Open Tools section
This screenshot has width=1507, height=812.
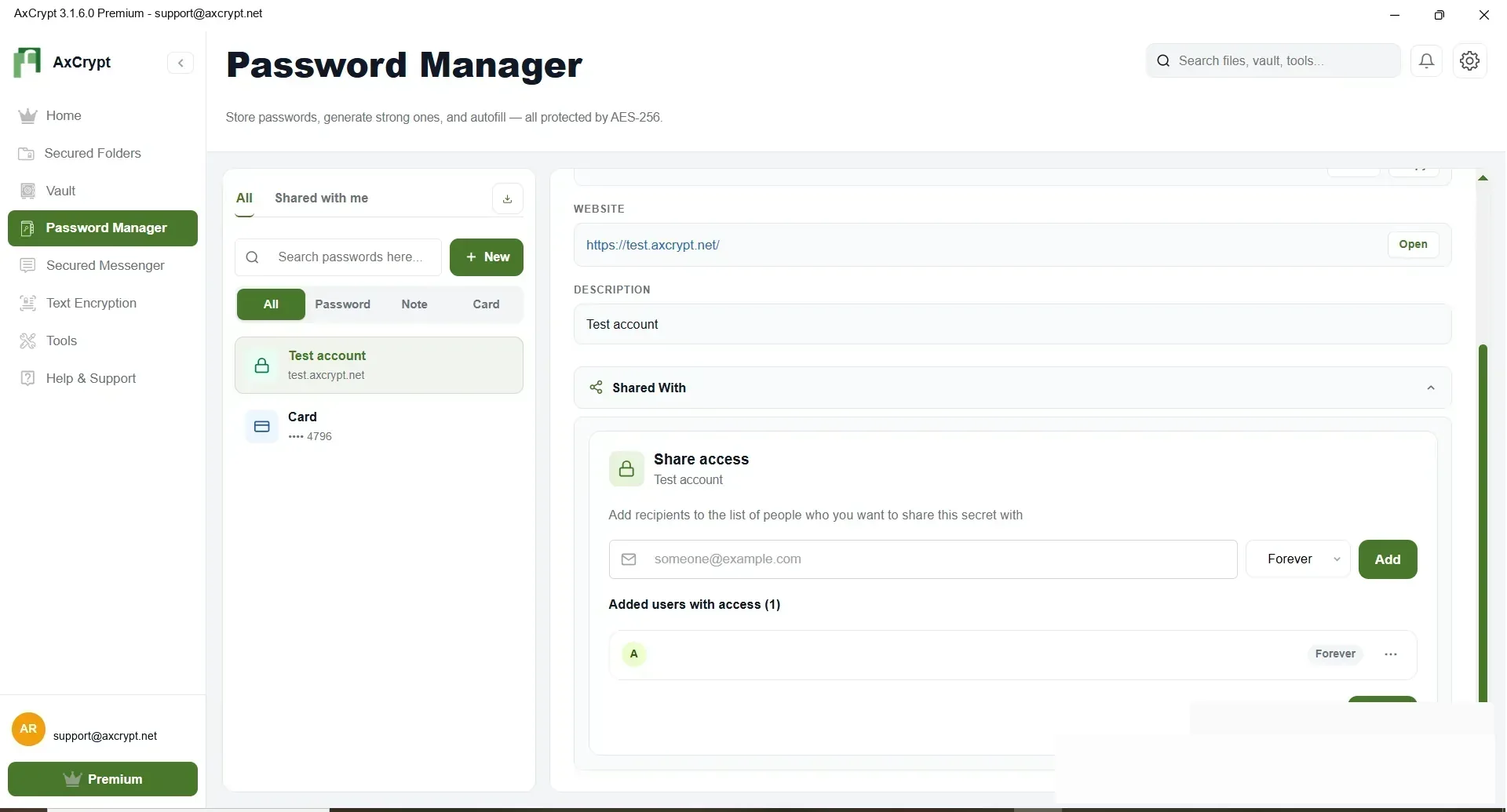103,340
